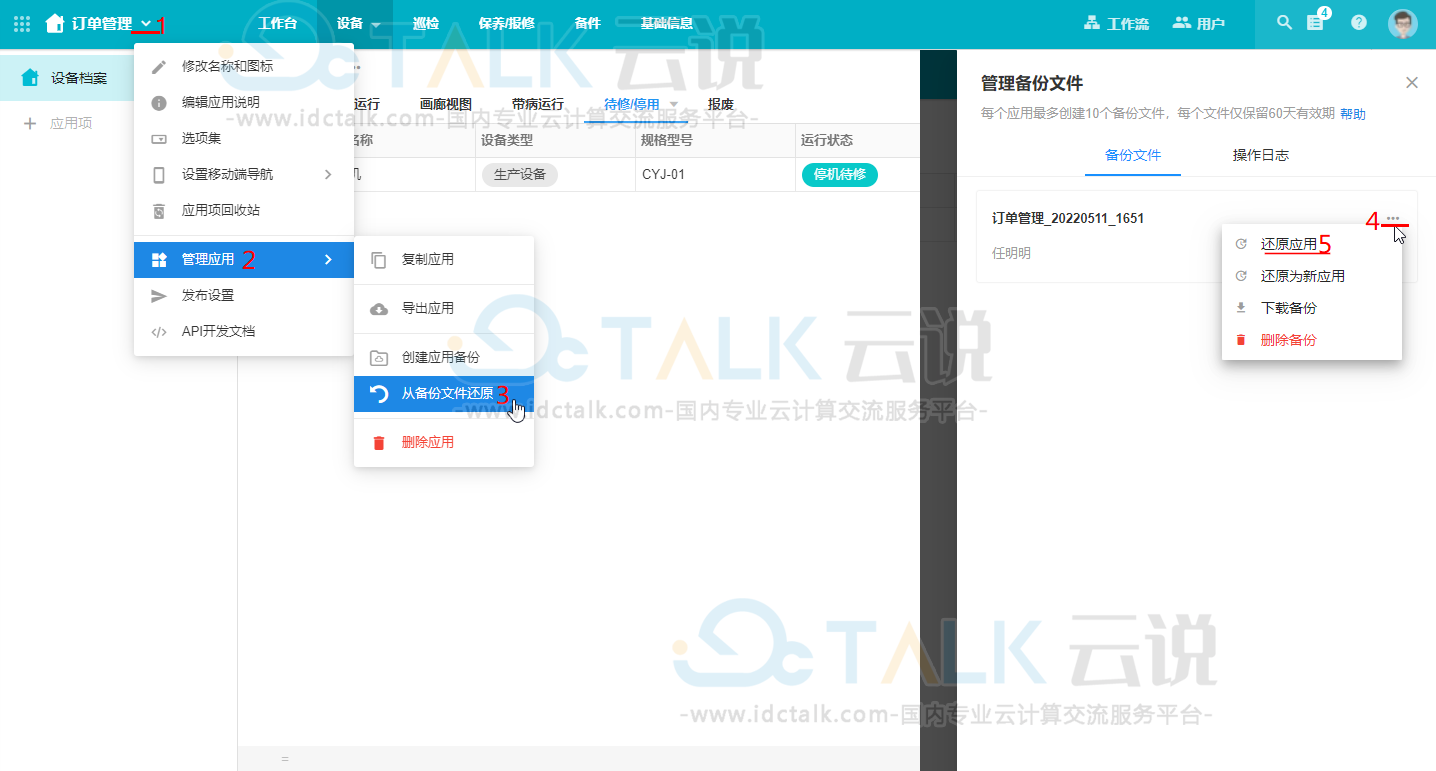Click the red trash icon beside 删除应用
The image size is (1436, 771).
pyautogui.click(x=379, y=443)
